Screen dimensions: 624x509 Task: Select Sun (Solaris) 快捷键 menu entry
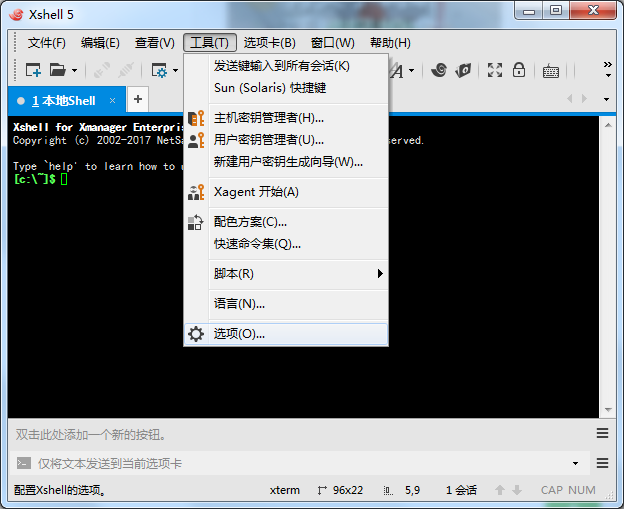[286, 88]
